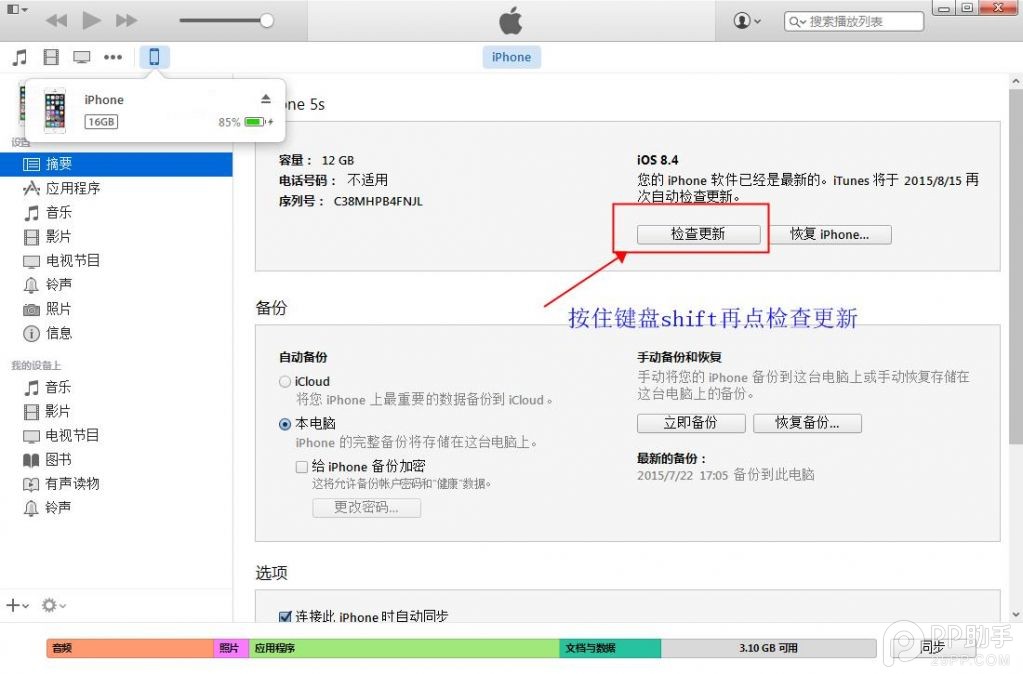Image resolution: width=1023 pixels, height=674 pixels.
Task: Switch to Movies library icon
Action: click(x=51, y=57)
